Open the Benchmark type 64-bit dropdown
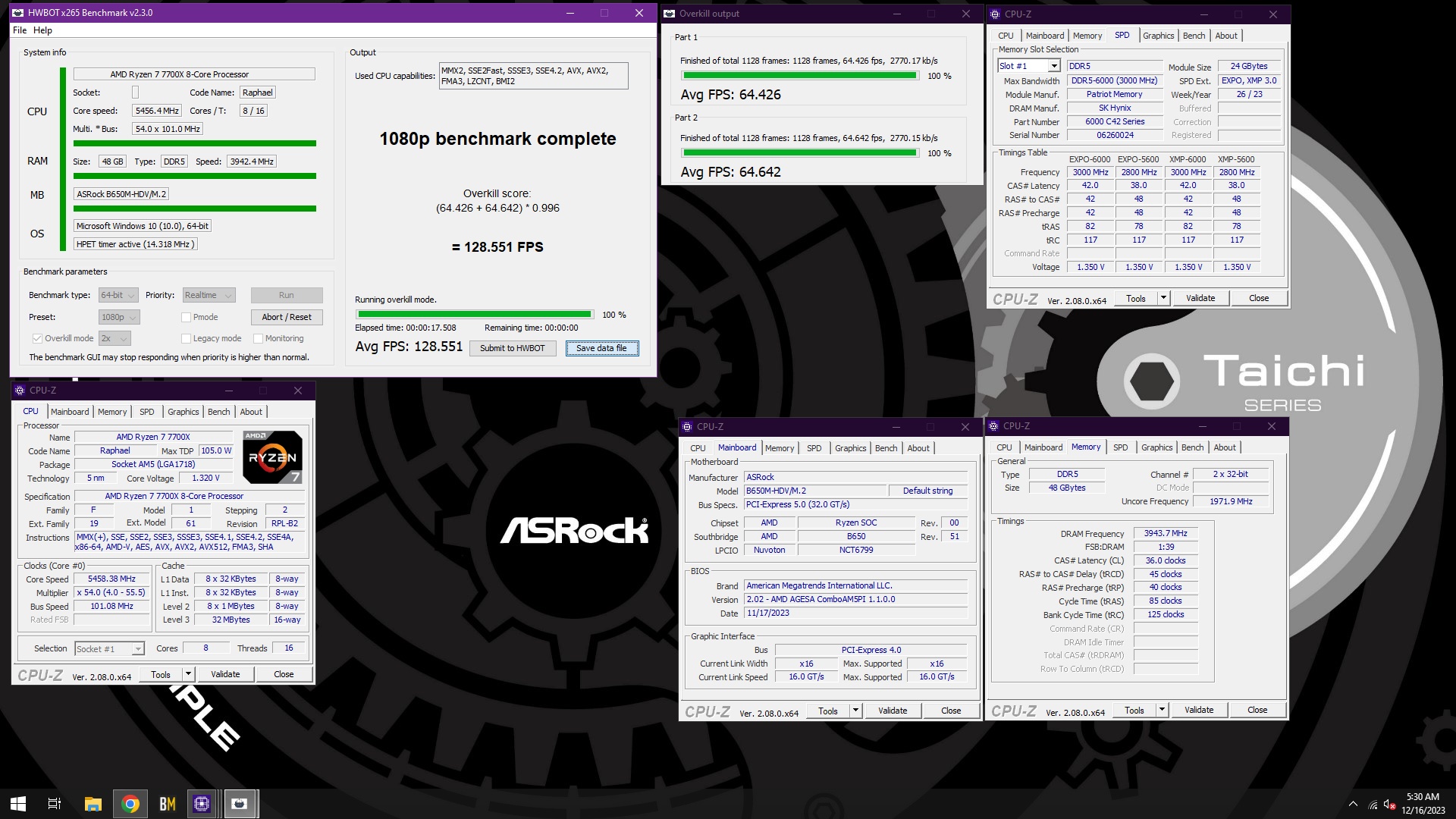This screenshot has height=819, width=1456. 118,295
